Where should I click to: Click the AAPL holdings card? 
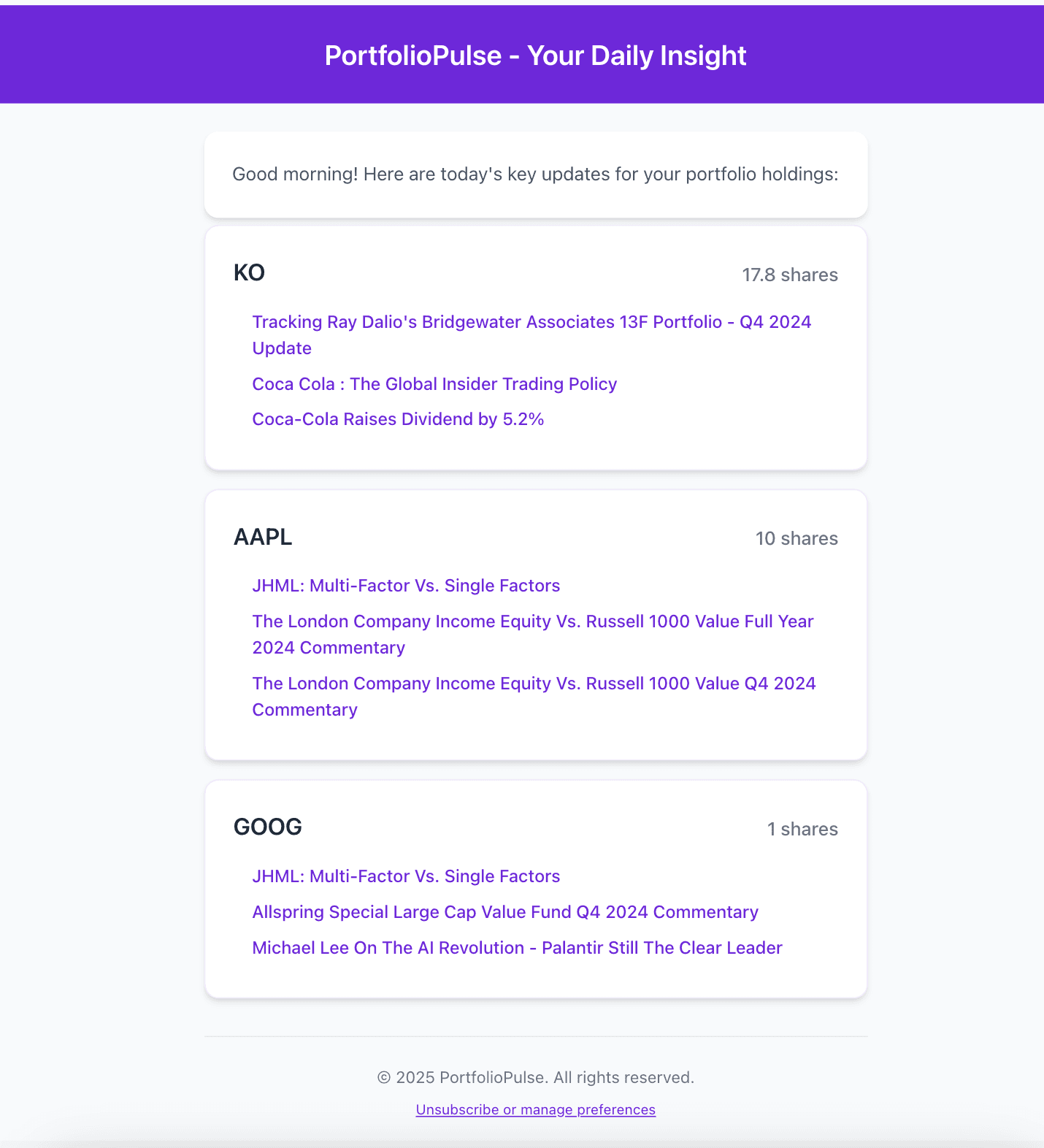(x=535, y=624)
